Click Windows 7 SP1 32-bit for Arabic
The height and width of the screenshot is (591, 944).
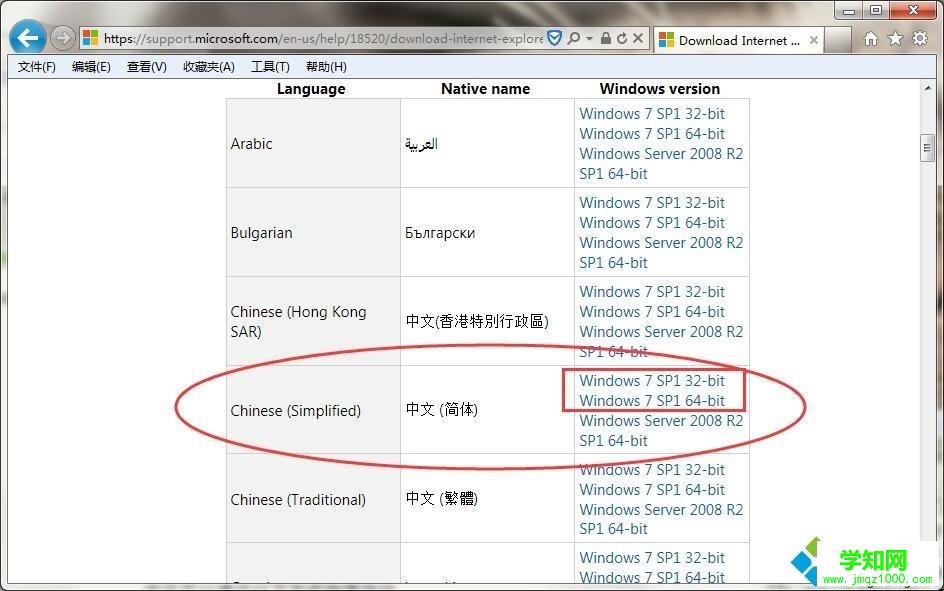pos(651,113)
